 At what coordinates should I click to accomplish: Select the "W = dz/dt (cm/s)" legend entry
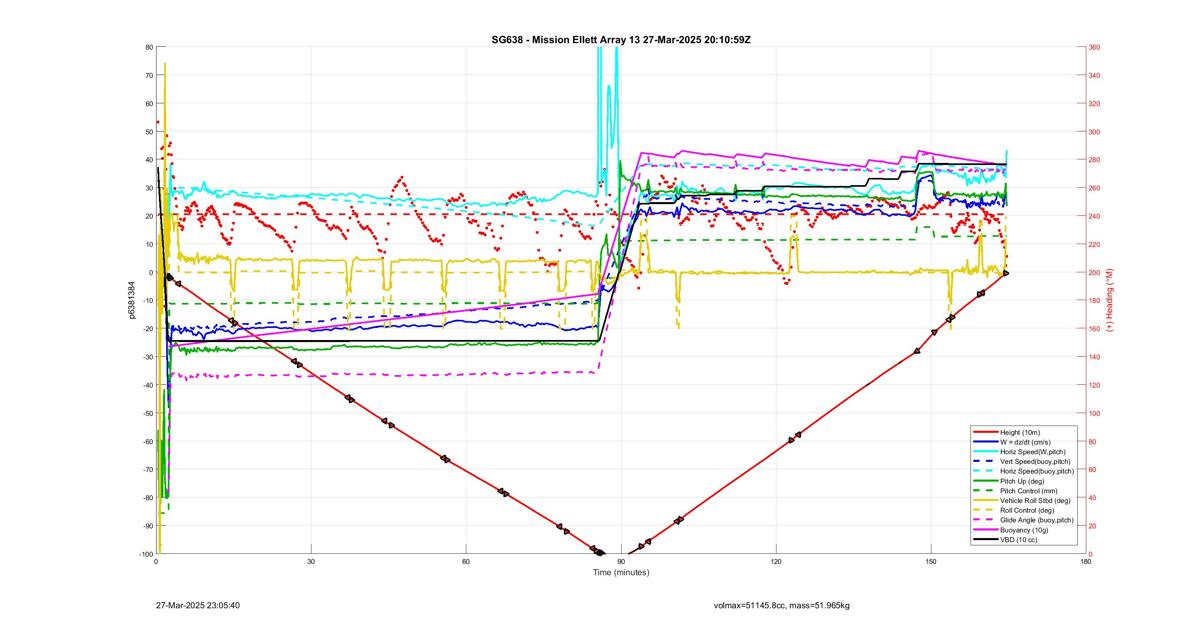click(x=1027, y=441)
